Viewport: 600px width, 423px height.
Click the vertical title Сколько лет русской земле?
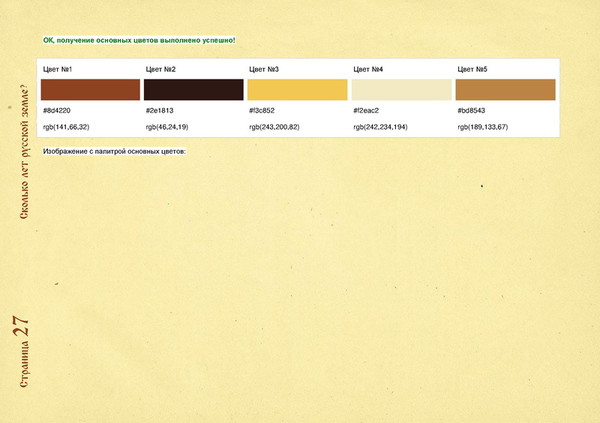pos(24,152)
